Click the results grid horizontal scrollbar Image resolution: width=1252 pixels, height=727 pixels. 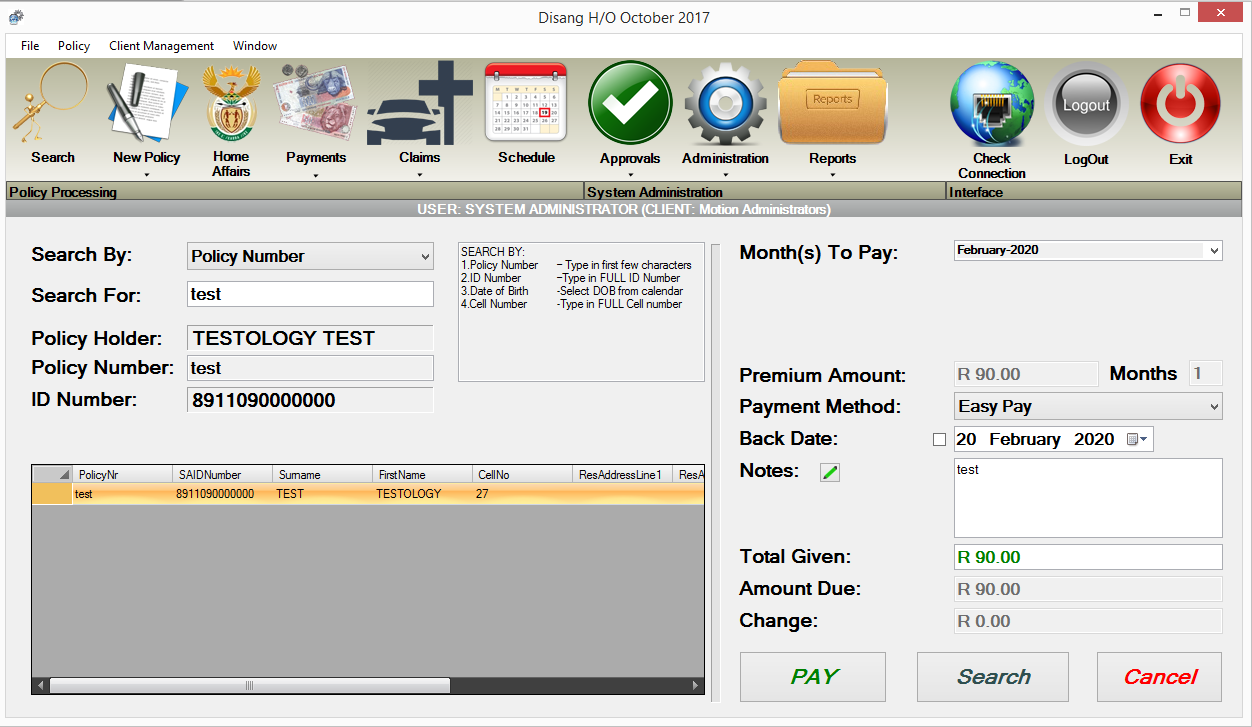[250, 686]
